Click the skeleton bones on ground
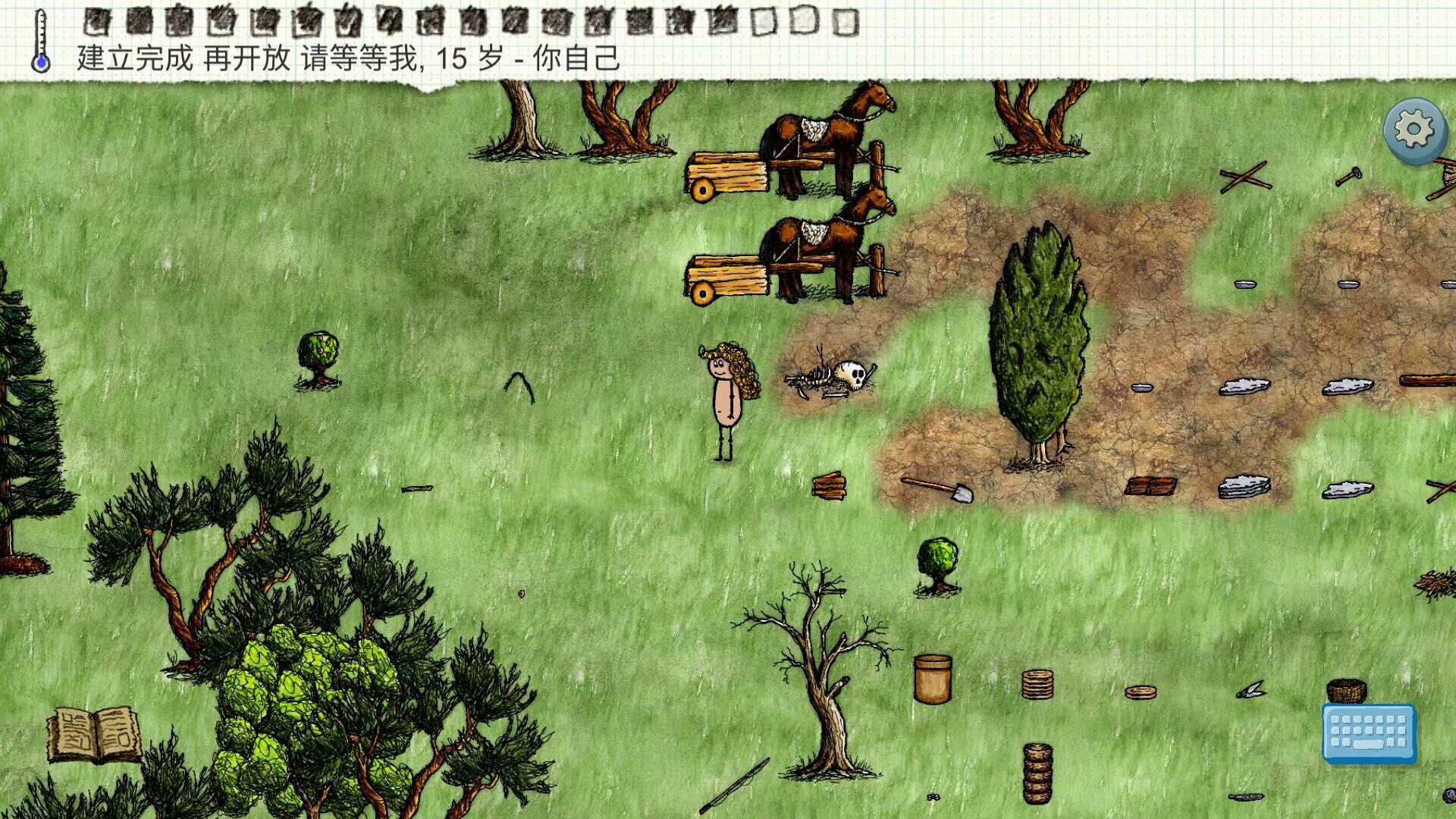 point(831,378)
